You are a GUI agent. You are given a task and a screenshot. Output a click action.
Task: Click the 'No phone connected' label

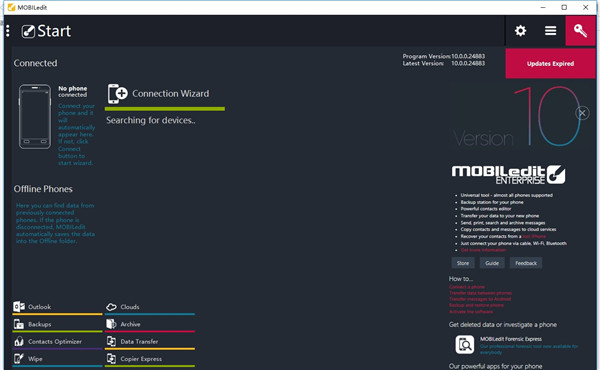tap(73, 91)
